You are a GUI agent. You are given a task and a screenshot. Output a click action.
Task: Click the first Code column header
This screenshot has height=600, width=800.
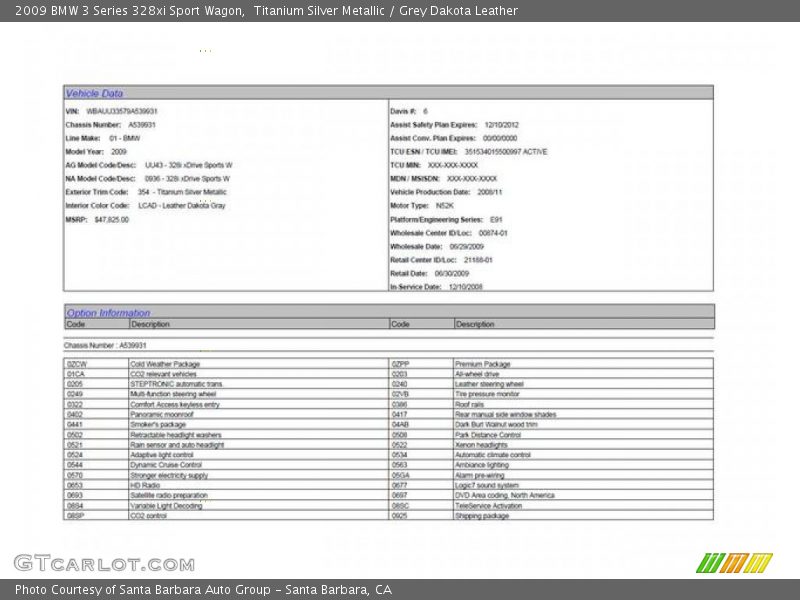pos(76,324)
